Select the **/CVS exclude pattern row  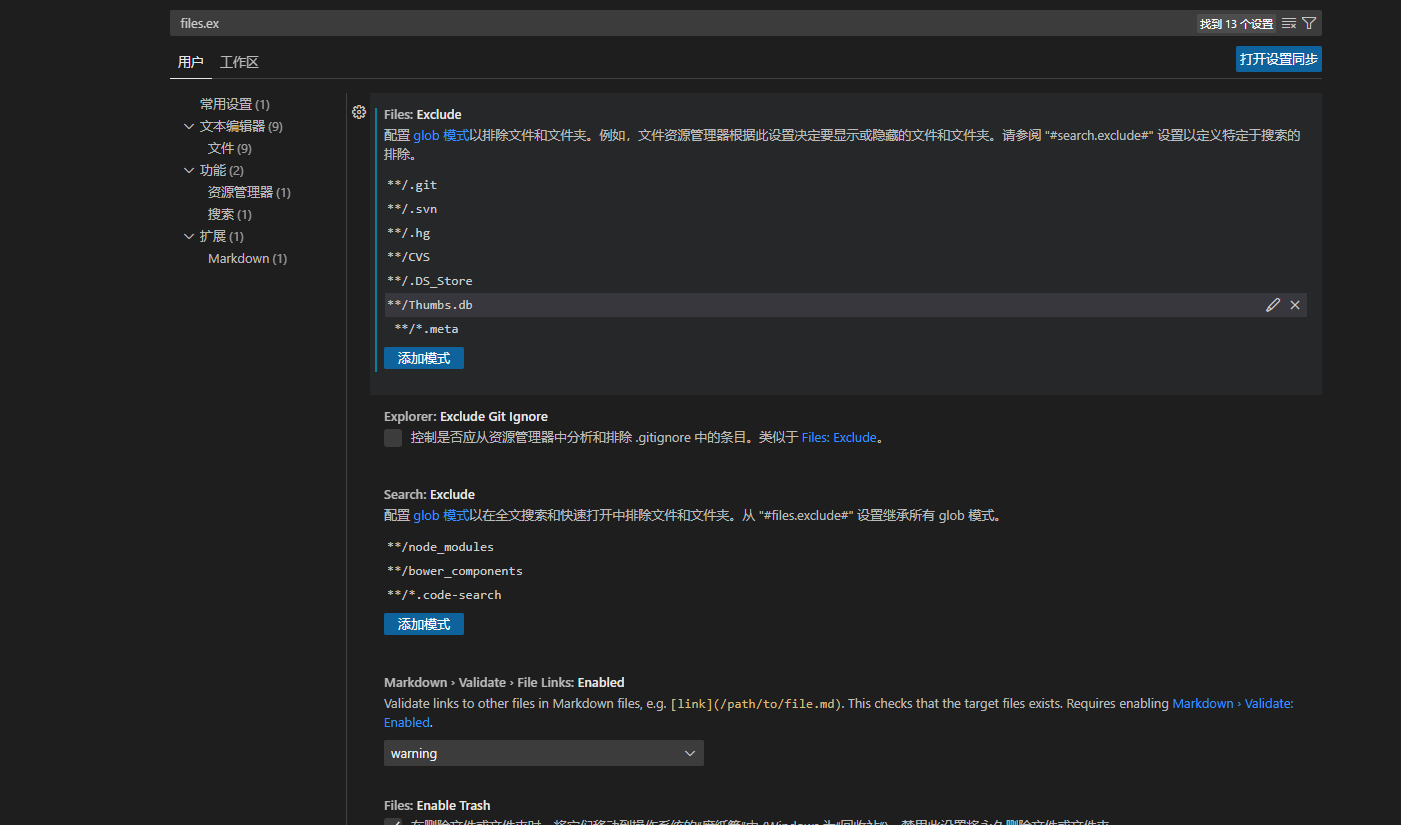[845, 257]
